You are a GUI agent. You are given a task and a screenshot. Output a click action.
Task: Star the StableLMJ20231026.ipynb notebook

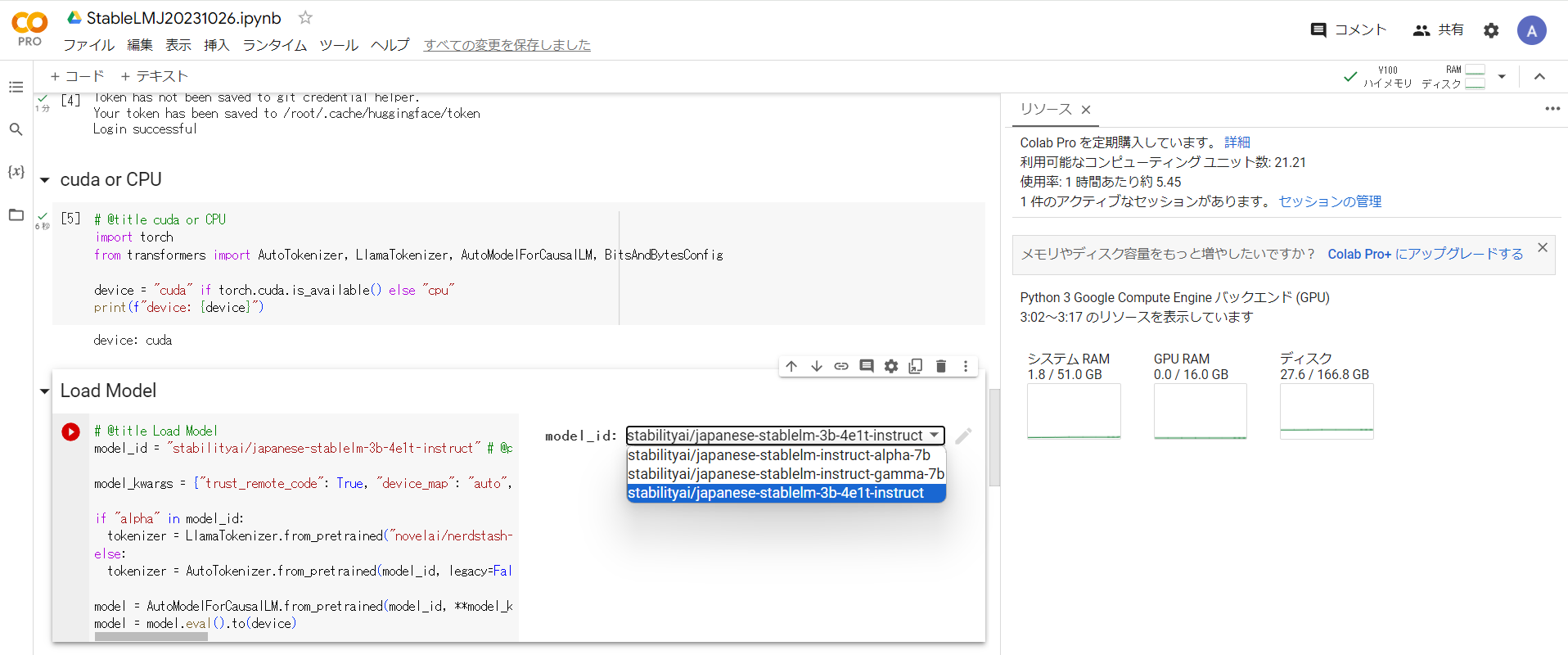[305, 17]
